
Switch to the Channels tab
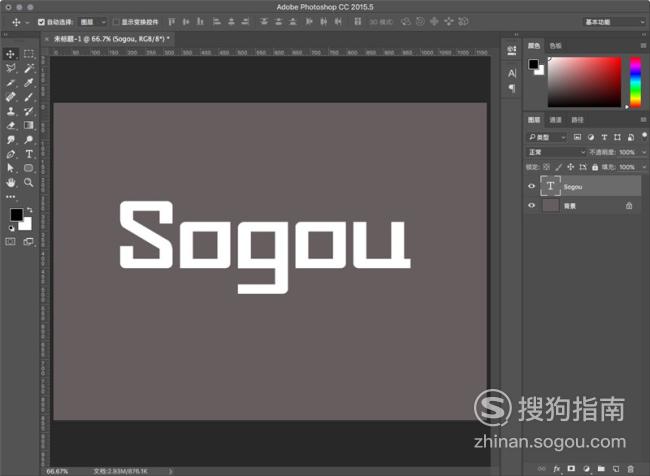(x=555, y=120)
